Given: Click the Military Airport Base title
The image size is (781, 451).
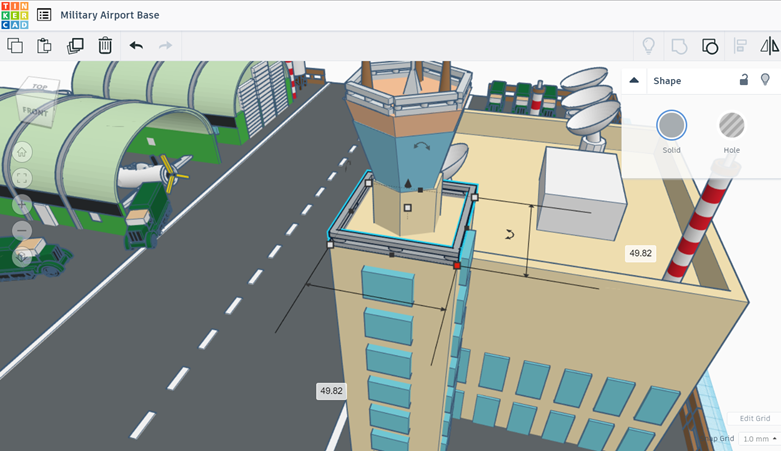Looking at the screenshot, I should click(x=110, y=15).
